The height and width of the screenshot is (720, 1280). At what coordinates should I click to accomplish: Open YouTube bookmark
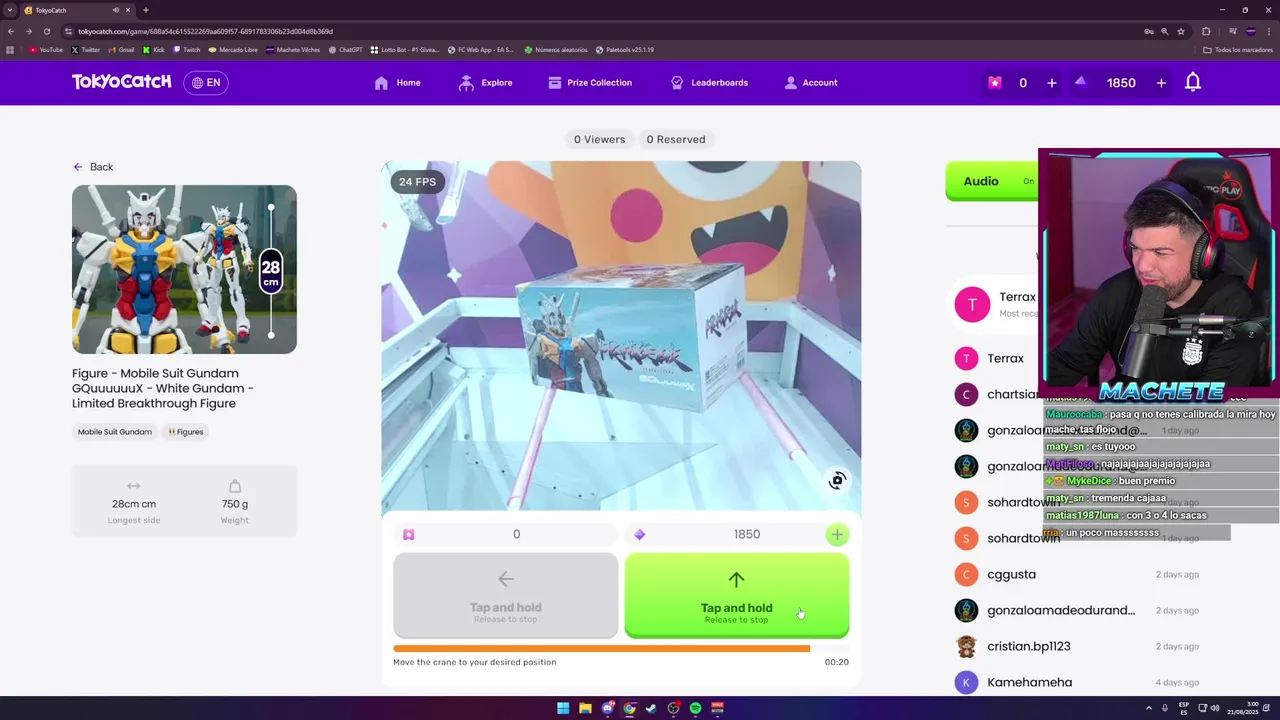point(46,49)
